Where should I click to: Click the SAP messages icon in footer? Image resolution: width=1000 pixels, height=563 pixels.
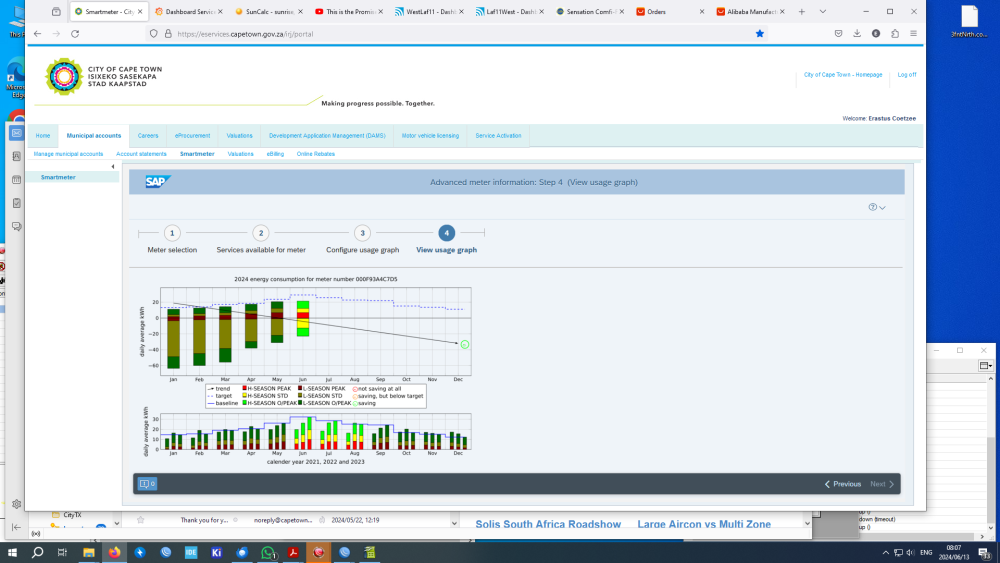coord(147,484)
